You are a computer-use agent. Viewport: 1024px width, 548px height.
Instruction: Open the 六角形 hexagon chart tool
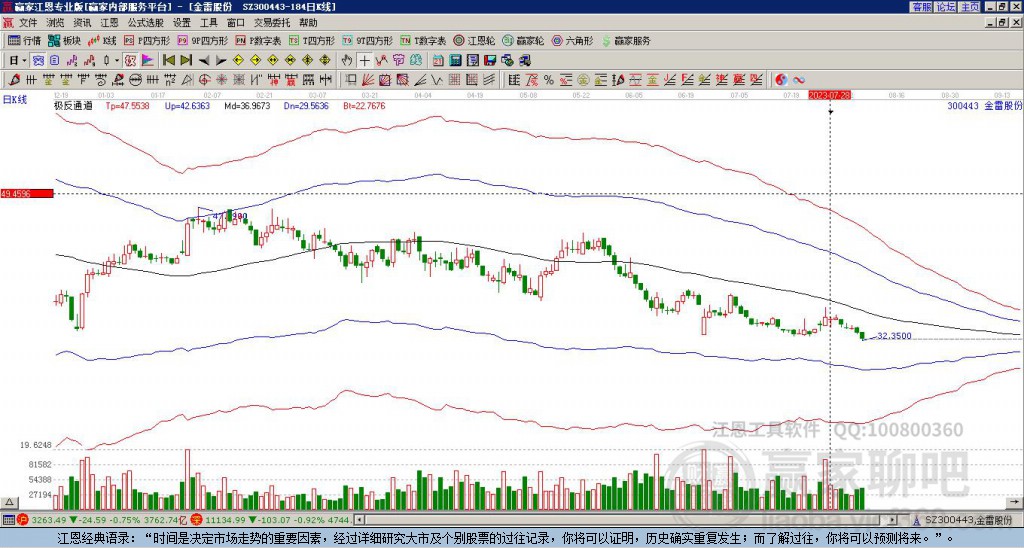pos(573,40)
